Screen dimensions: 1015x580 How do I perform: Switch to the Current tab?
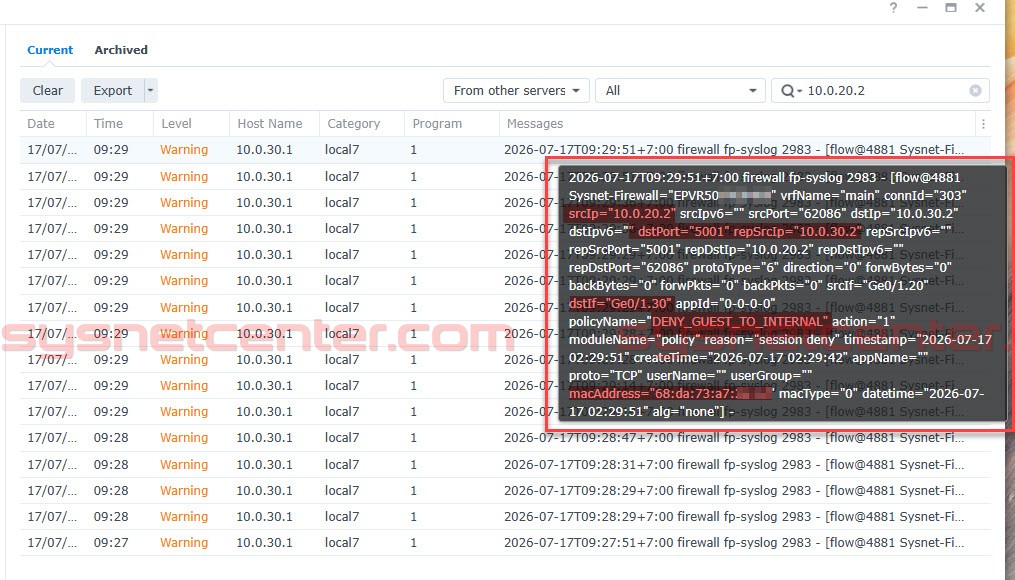[x=50, y=50]
